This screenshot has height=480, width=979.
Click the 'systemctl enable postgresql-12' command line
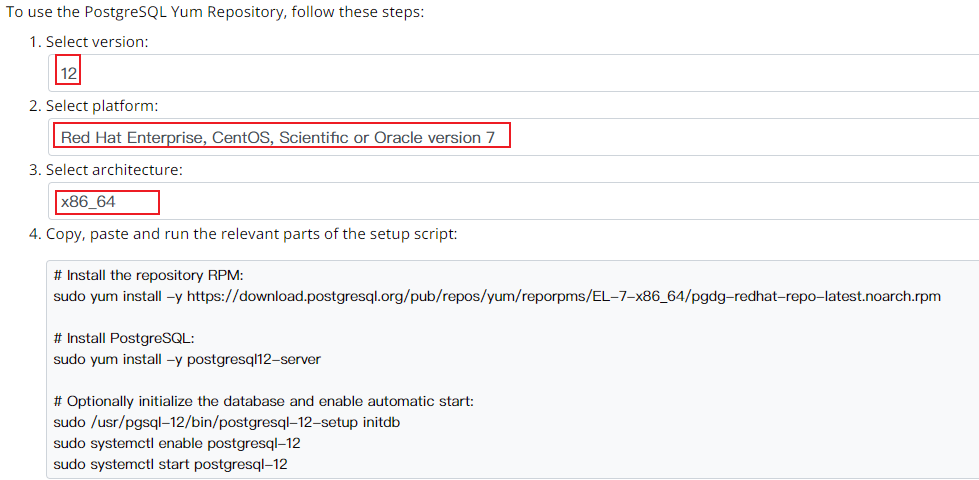click(x=177, y=443)
